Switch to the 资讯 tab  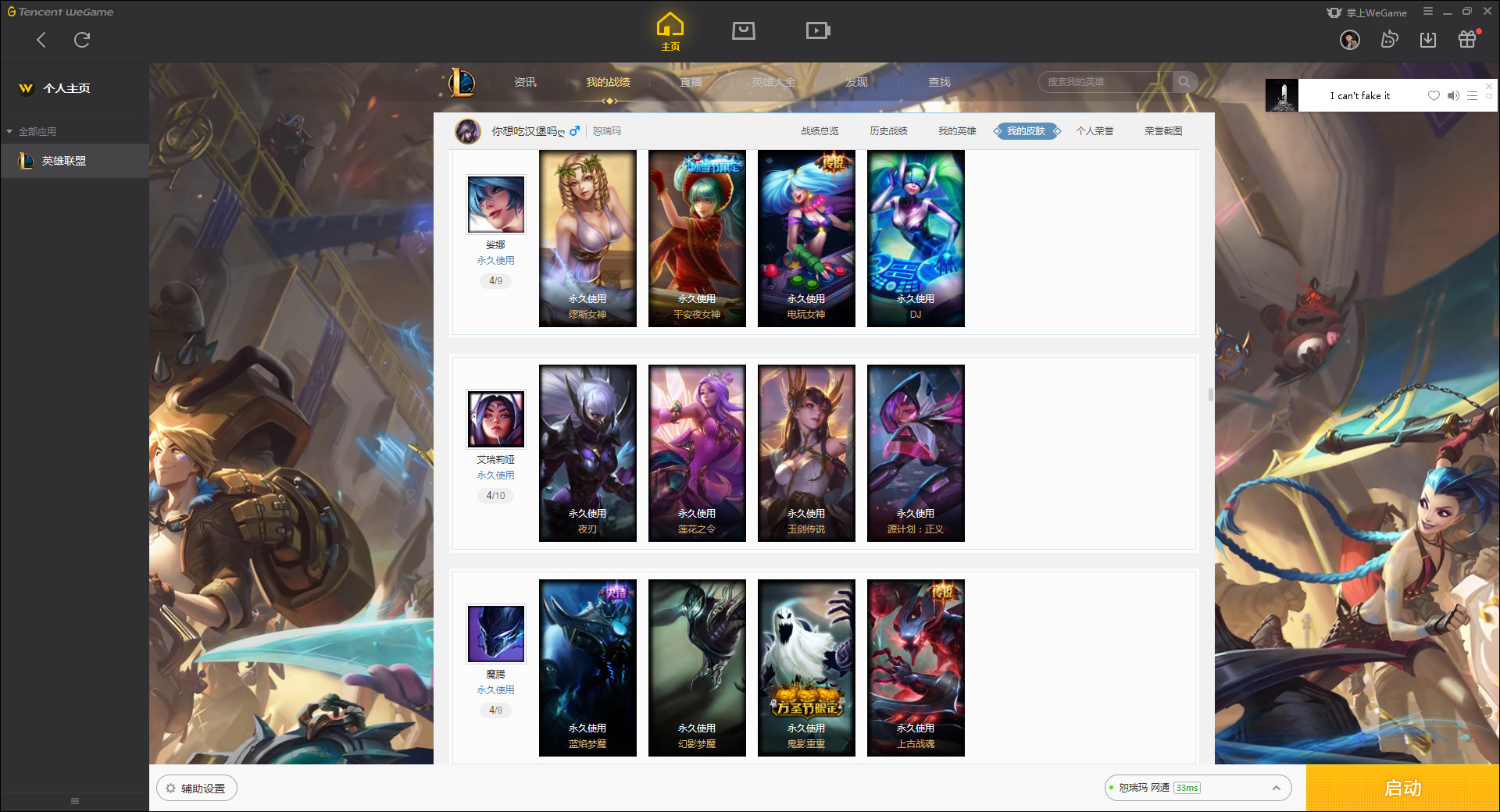[525, 82]
